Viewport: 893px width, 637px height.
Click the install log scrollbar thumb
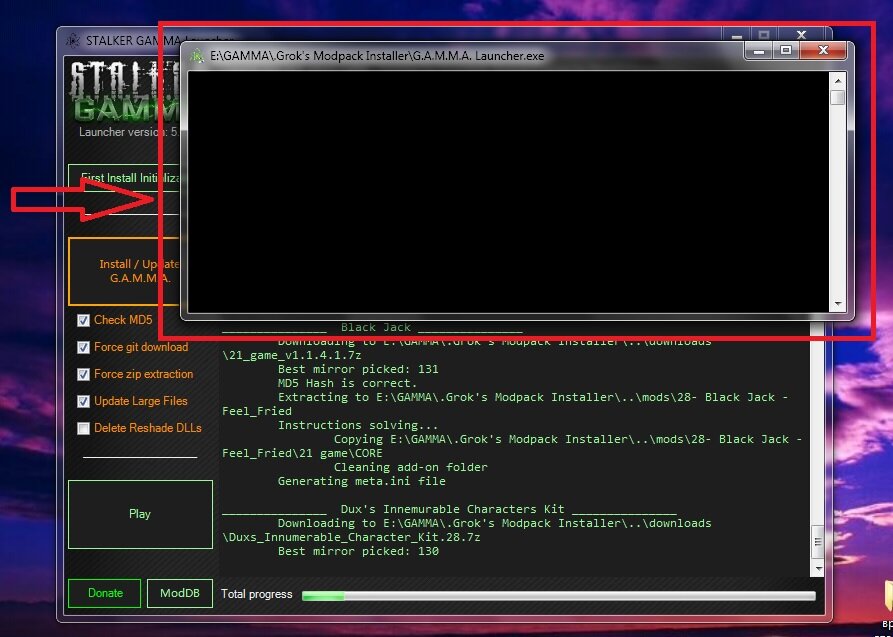tap(818, 544)
